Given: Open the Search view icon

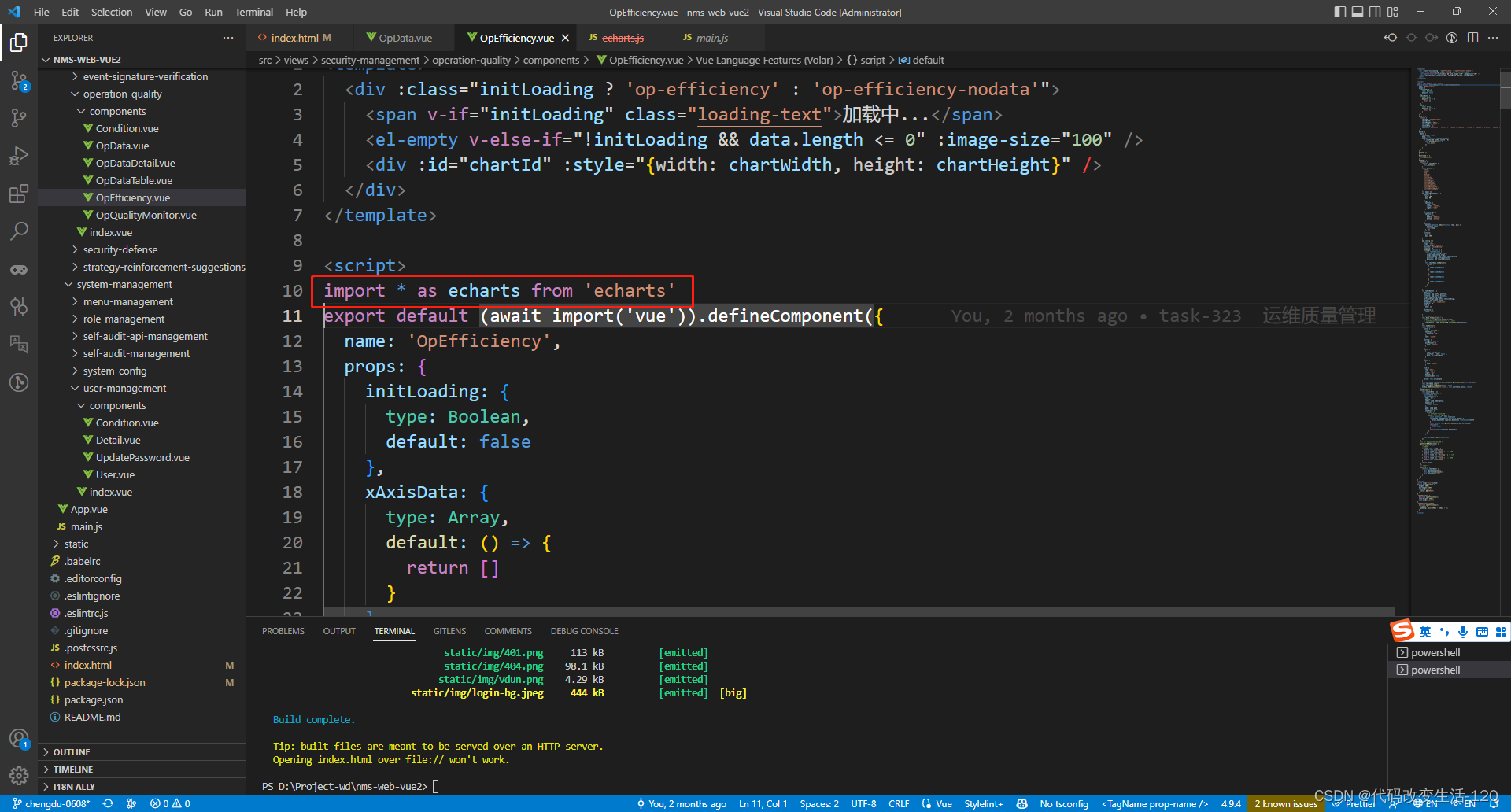Looking at the screenshot, I should click(x=19, y=231).
